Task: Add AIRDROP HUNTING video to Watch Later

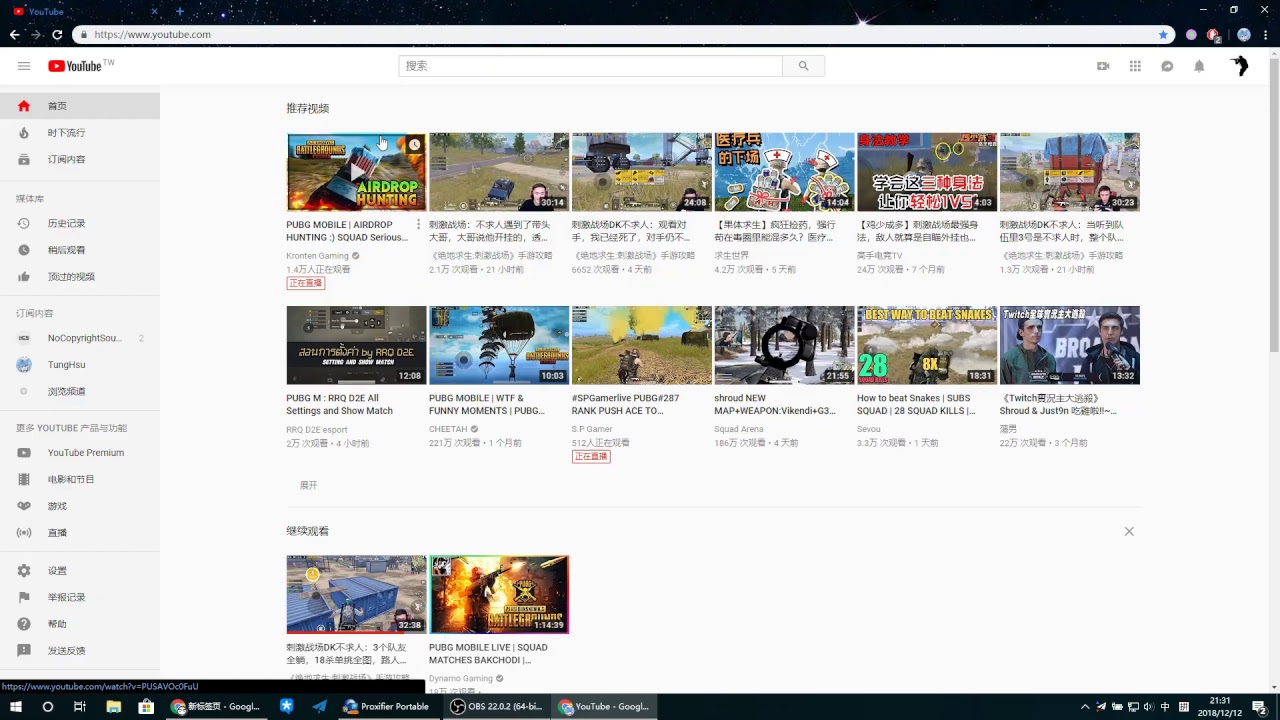Action: [414, 145]
